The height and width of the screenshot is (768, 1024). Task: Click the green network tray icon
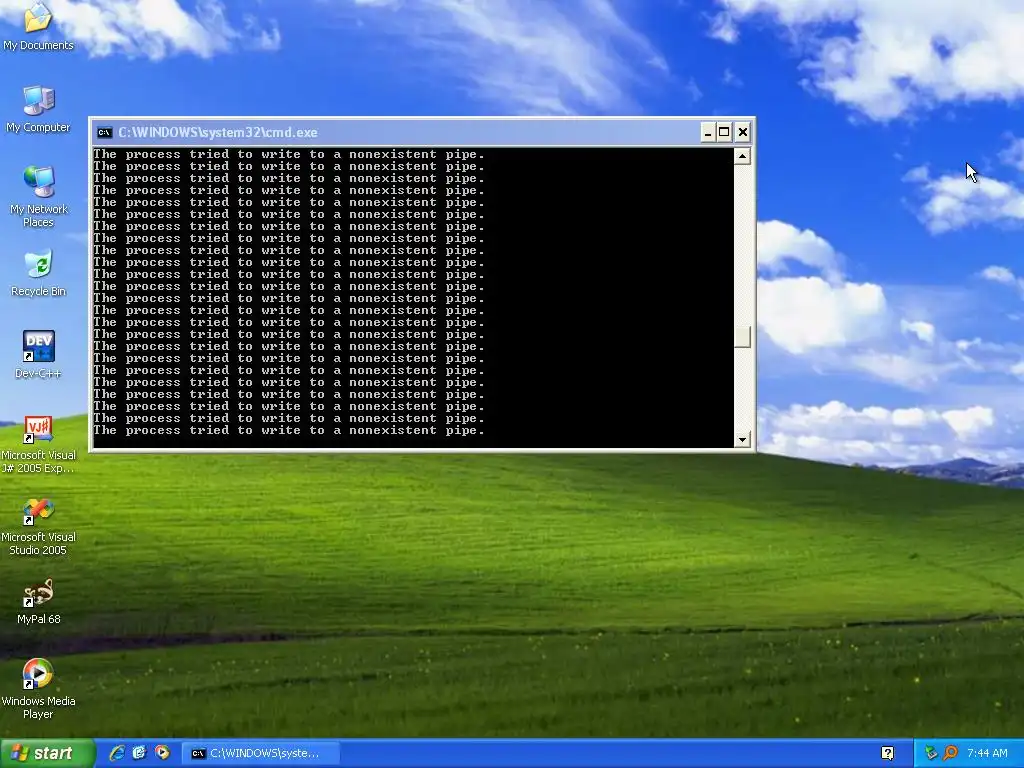931,753
